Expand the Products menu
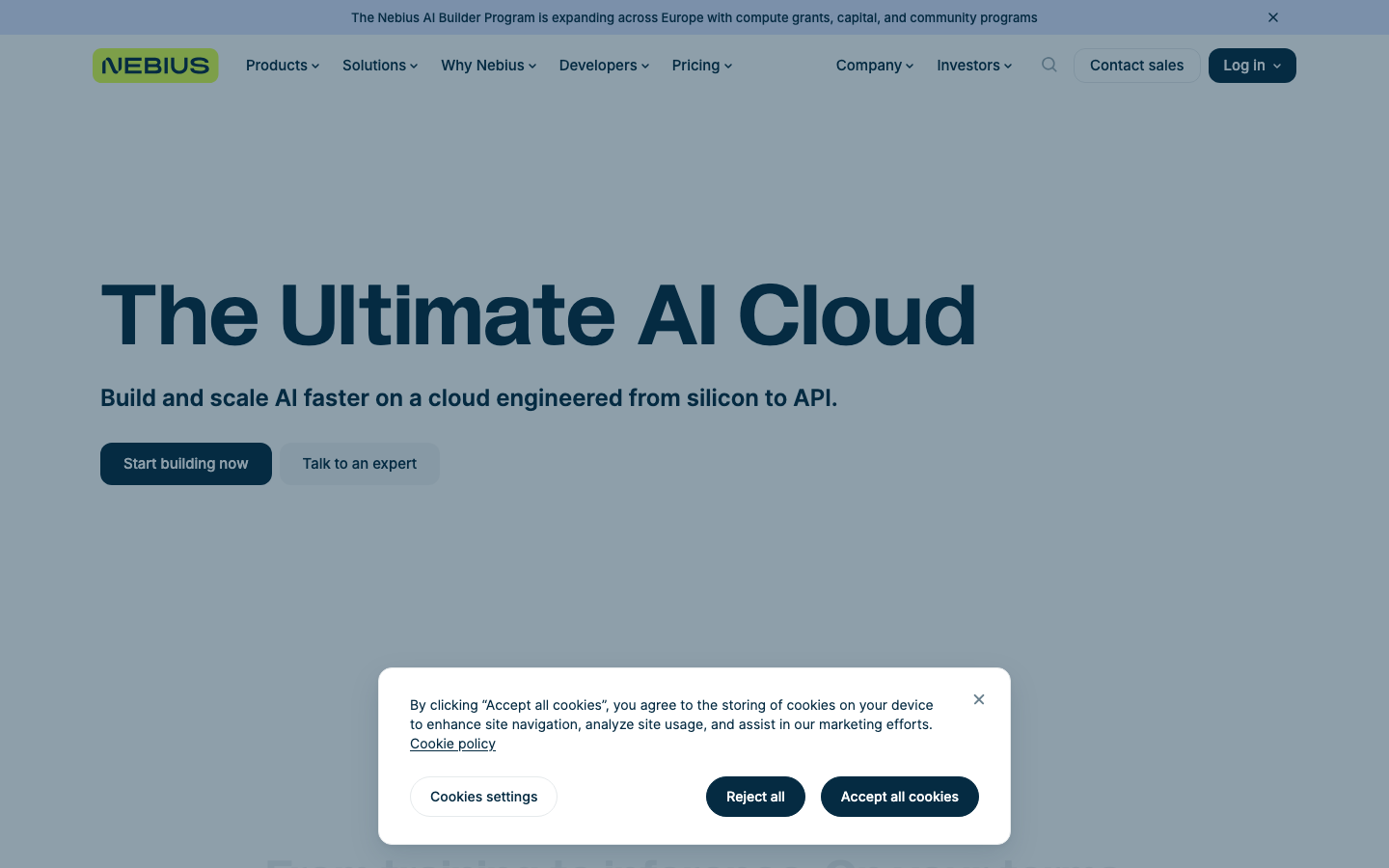Image resolution: width=1389 pixels, height=868 pixels. click(x=283, y=66)
